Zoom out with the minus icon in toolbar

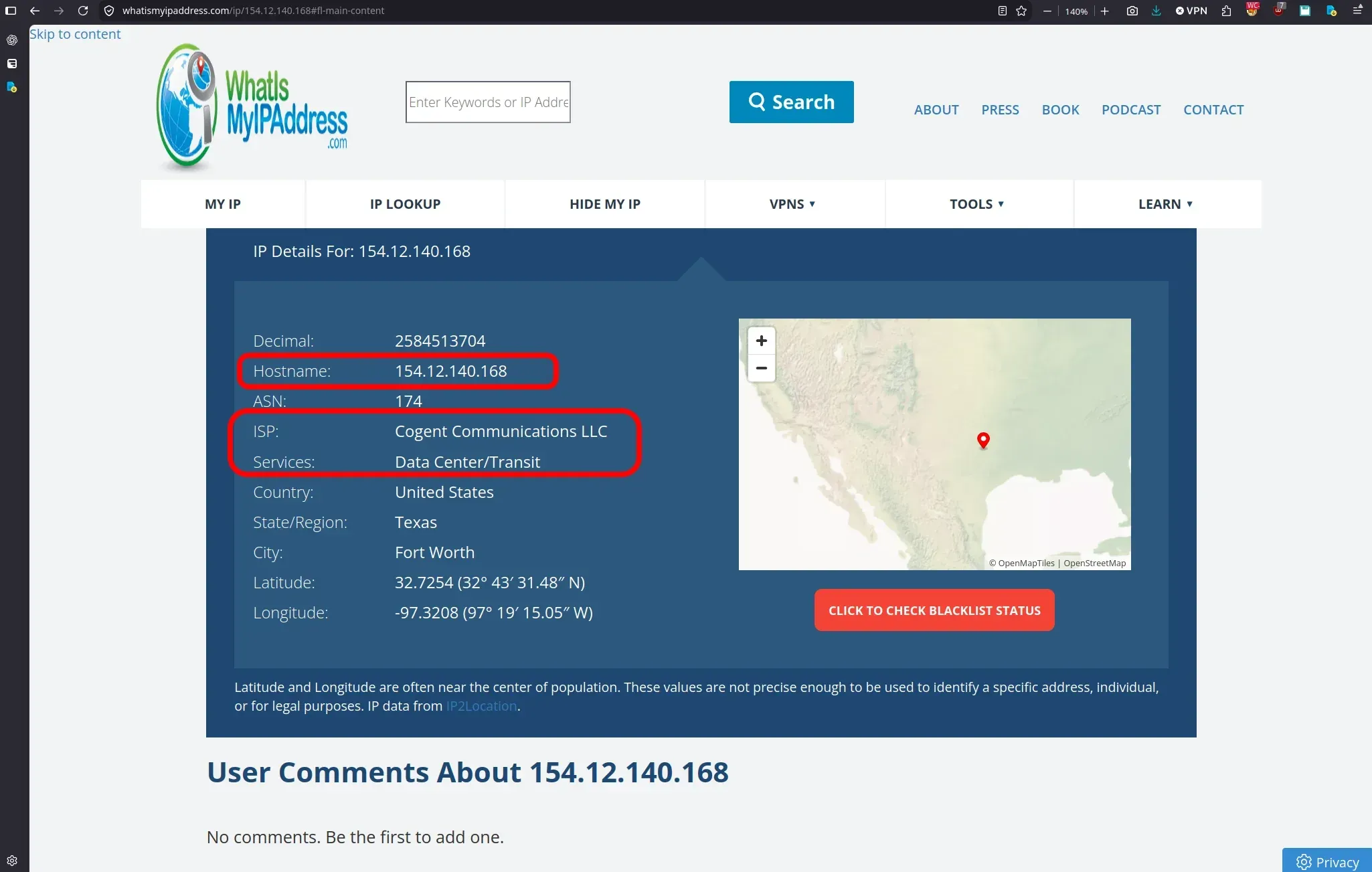[x=1047, y=11]
